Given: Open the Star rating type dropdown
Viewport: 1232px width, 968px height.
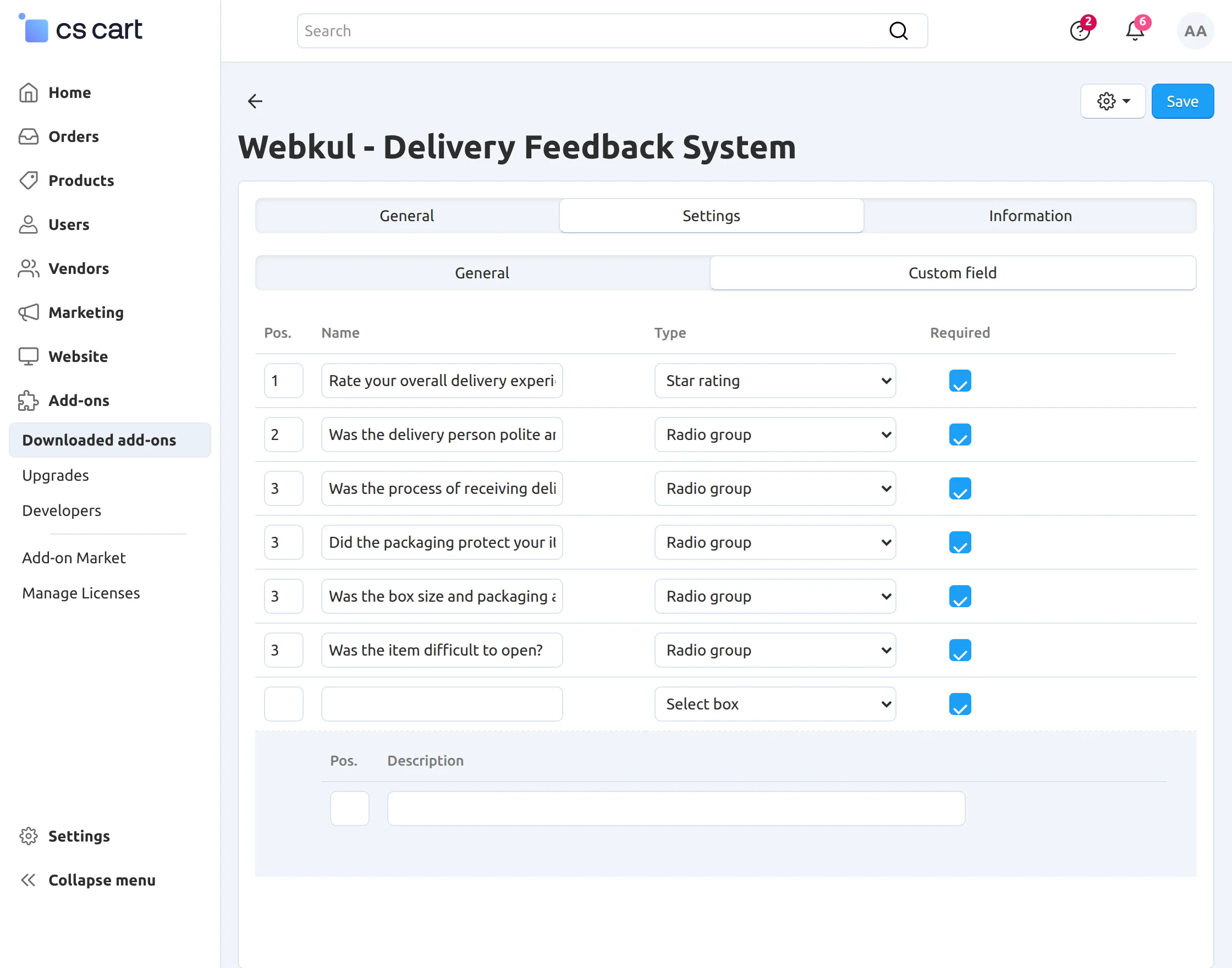Looking at the screenshot, I should pyautogui.click(x=776, y=381).
